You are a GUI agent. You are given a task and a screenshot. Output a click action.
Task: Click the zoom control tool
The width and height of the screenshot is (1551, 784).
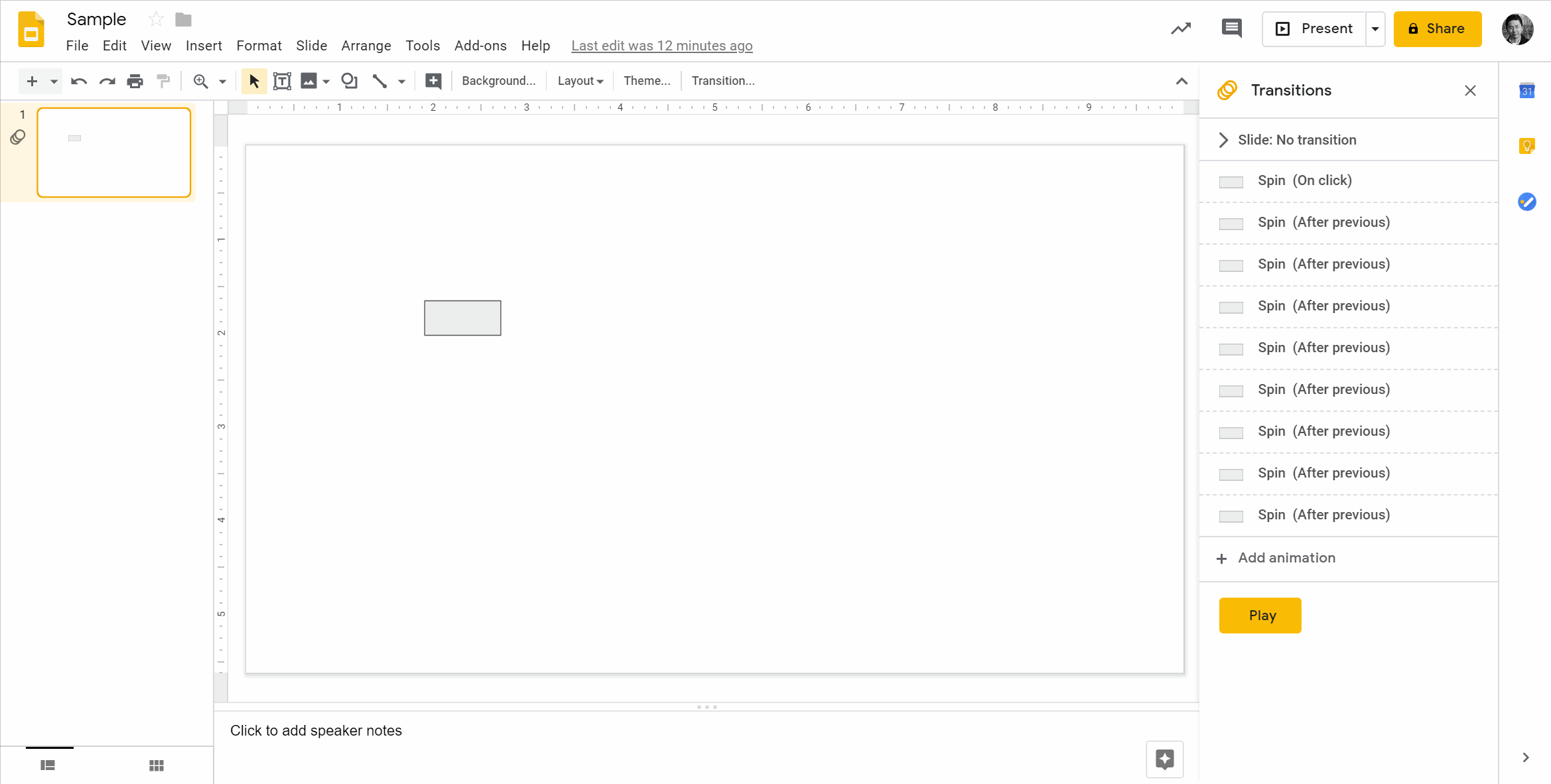pos(201,81)
